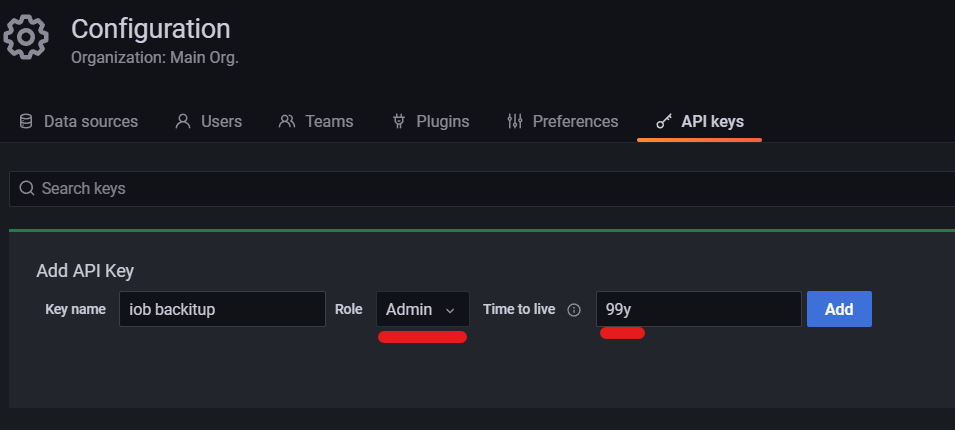Open the Users tab
The width and height of the screenshot is (955, 430).
click(x=221, y=122)
